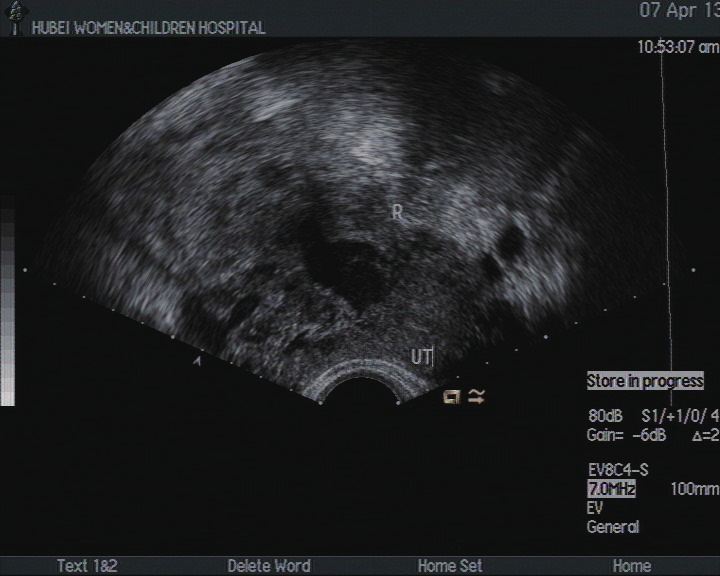Click the General exam preset label
720x576 pixels.
(x=612, y=527)
